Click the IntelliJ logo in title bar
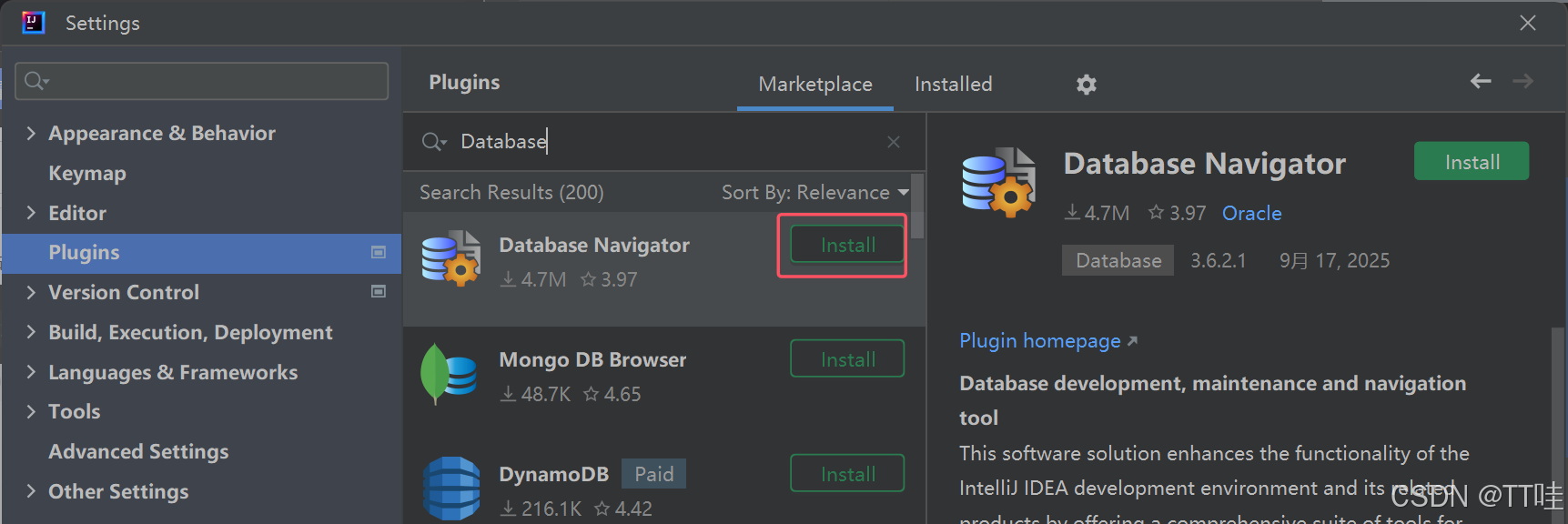 pyautogui.click(x=34, y=23)
